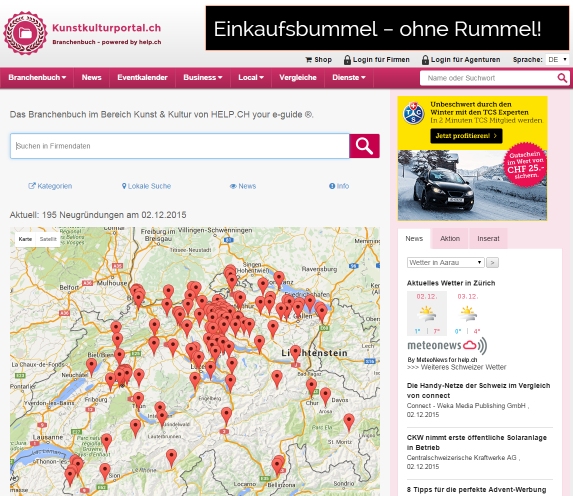Screen dimensions: 573x496
Task: Click the large pink search button
Action: coord(364,146)
